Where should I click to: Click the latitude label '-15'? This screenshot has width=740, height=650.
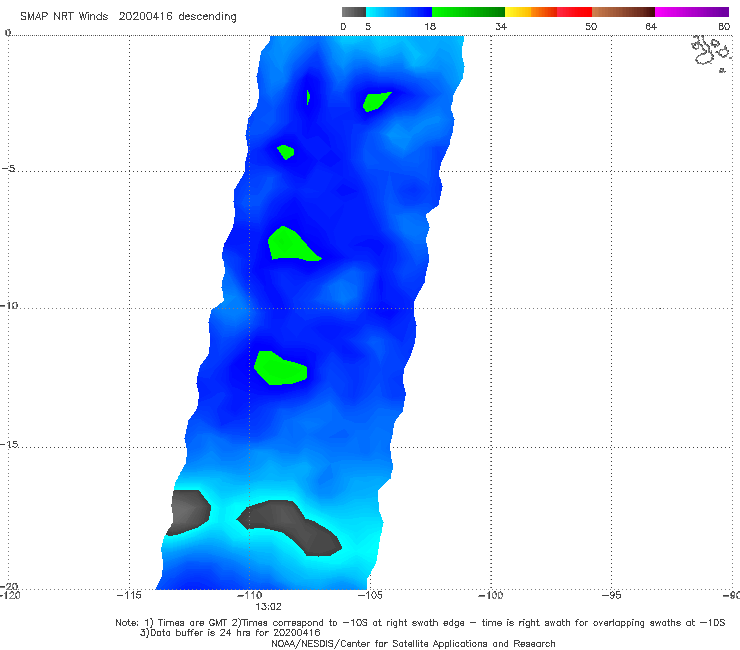pyautogui.click(x=9, y=444)
